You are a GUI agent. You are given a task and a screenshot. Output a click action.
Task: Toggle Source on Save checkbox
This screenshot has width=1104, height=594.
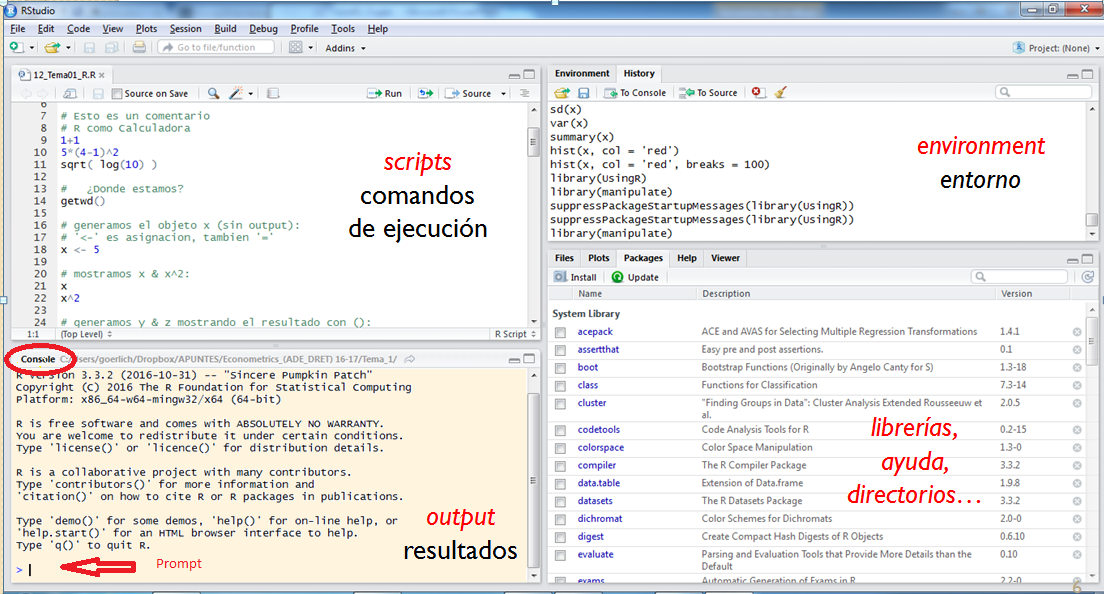(118, 94)
